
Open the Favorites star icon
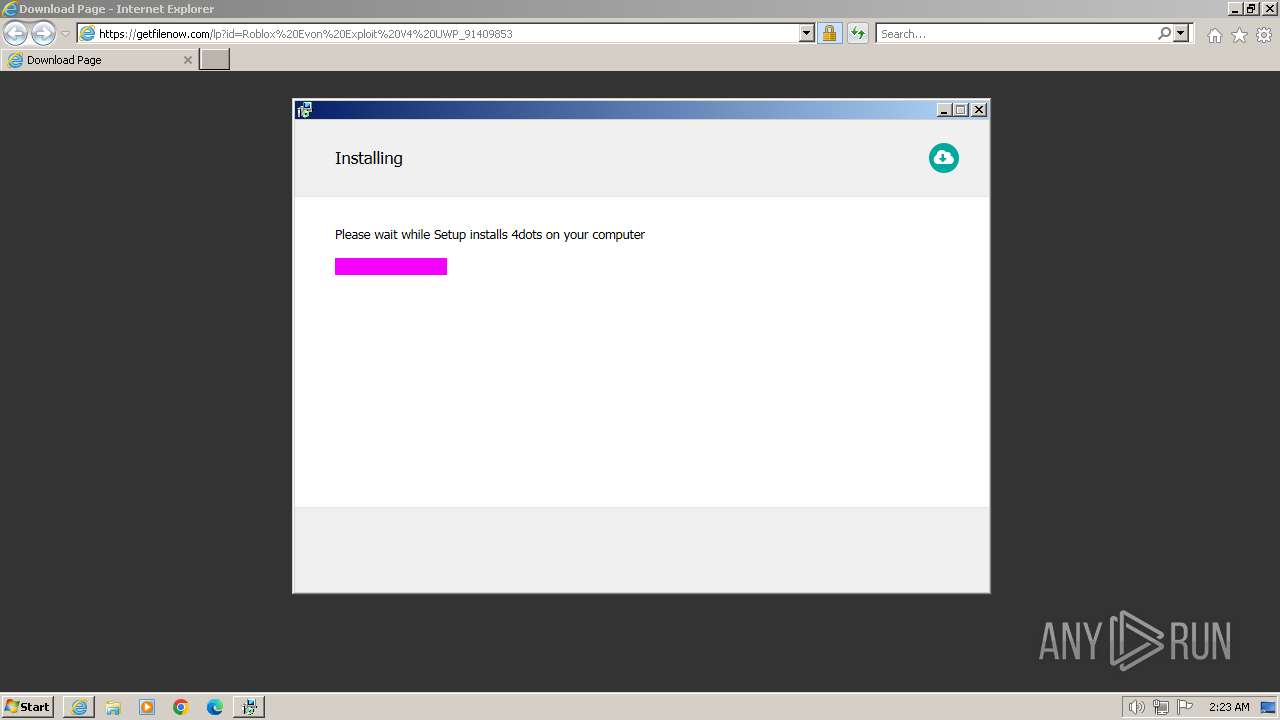coord(1239,35)
